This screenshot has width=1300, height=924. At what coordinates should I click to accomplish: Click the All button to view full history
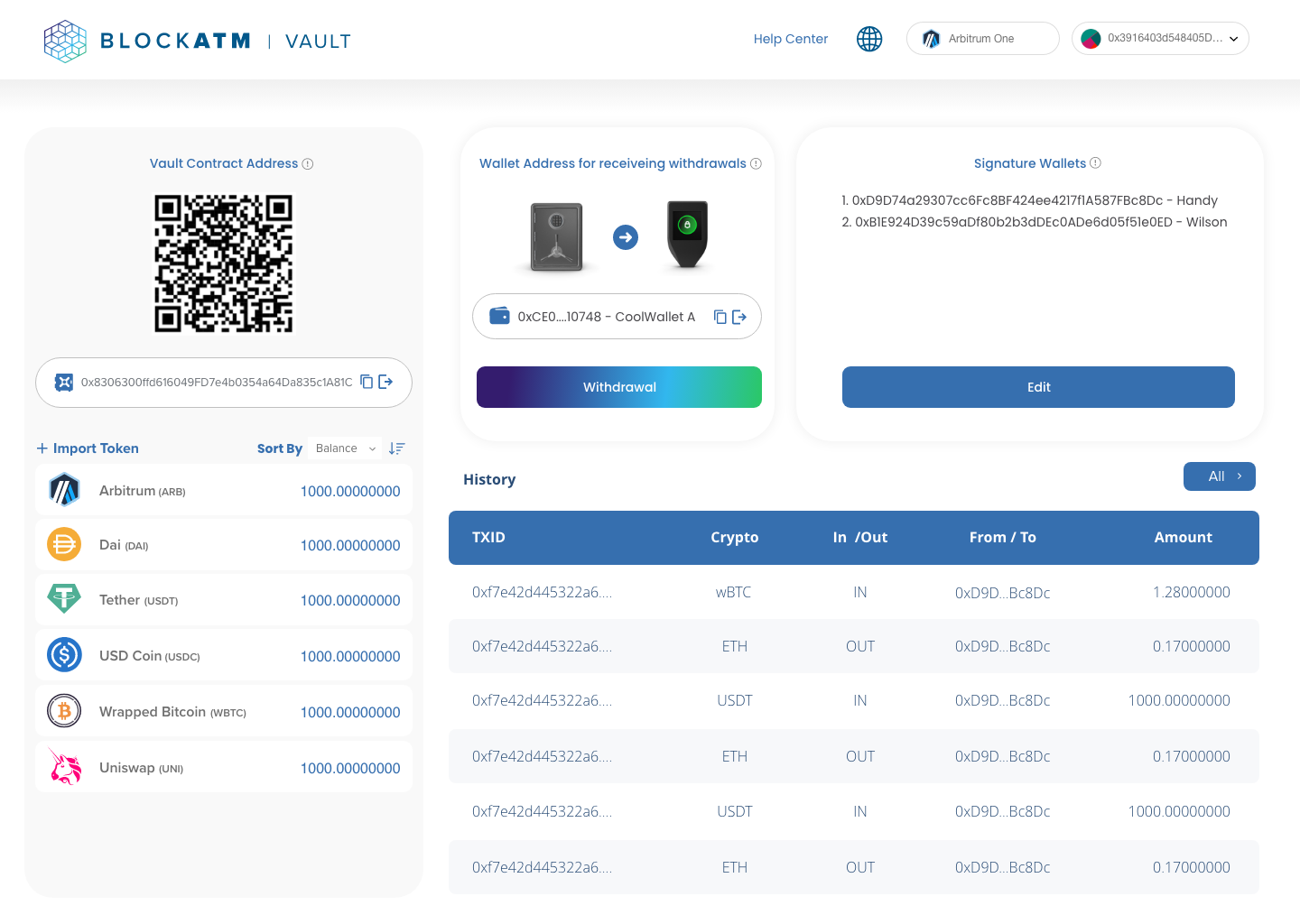tap(1219, 476)
